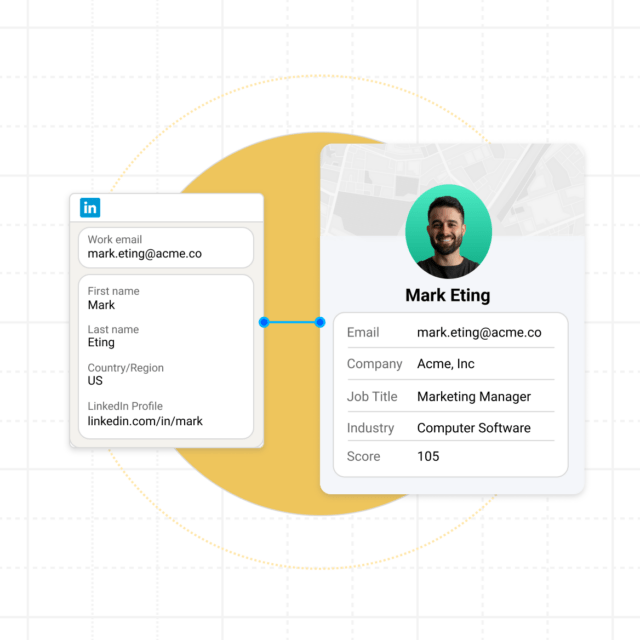Image resolution: width=640 pixels, height=640 pixels.
Task: Click First name value Mark
Action: click(101, 305)
